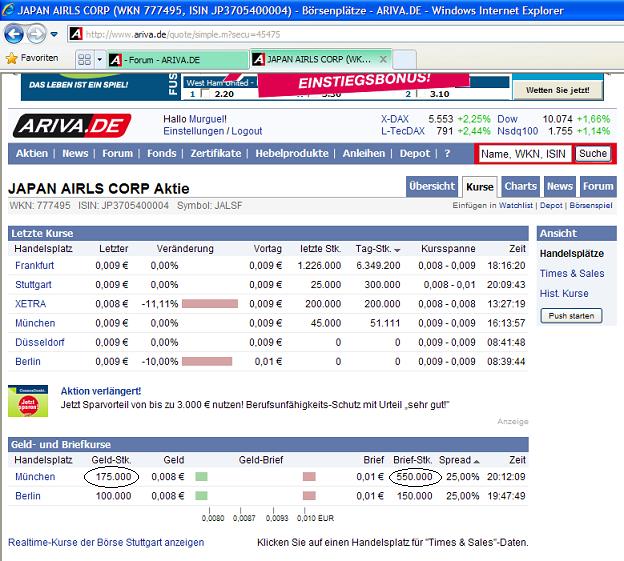
Task: Open the Charts tab
Action: (x=520, y=186)
